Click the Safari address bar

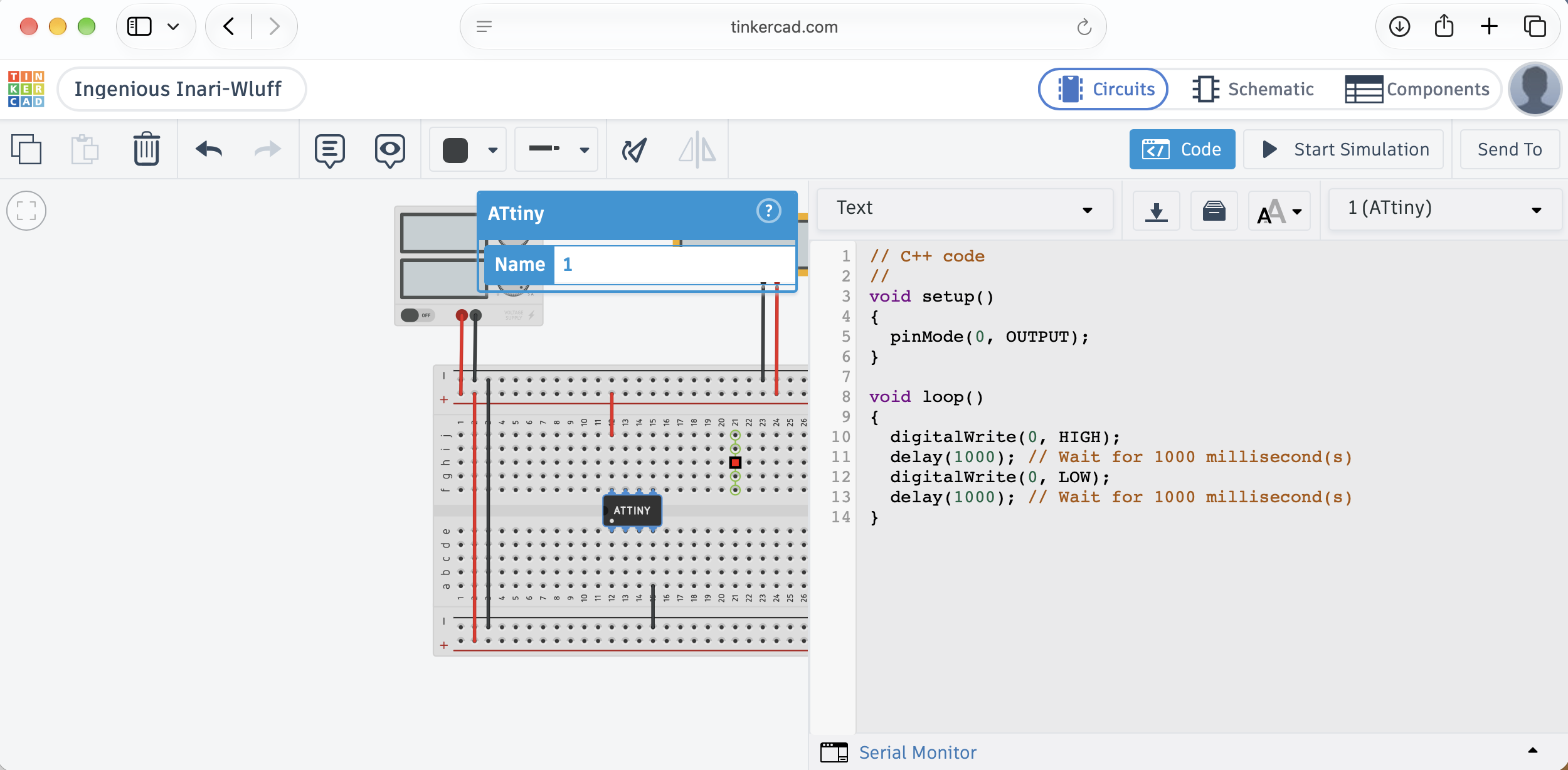(x=783, y=26)
